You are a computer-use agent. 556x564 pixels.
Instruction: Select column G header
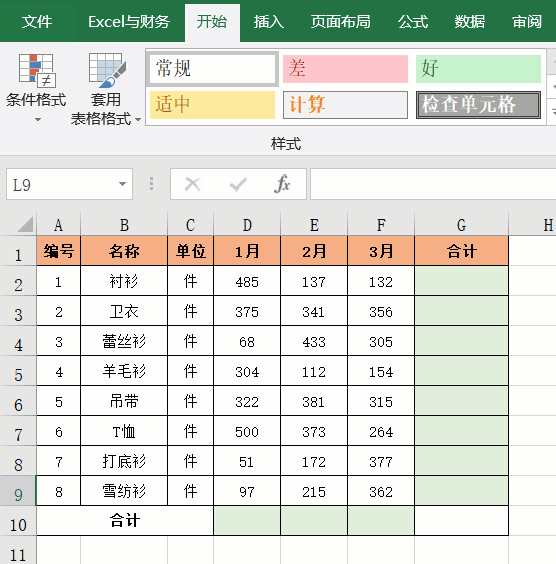tap(461, 225)
